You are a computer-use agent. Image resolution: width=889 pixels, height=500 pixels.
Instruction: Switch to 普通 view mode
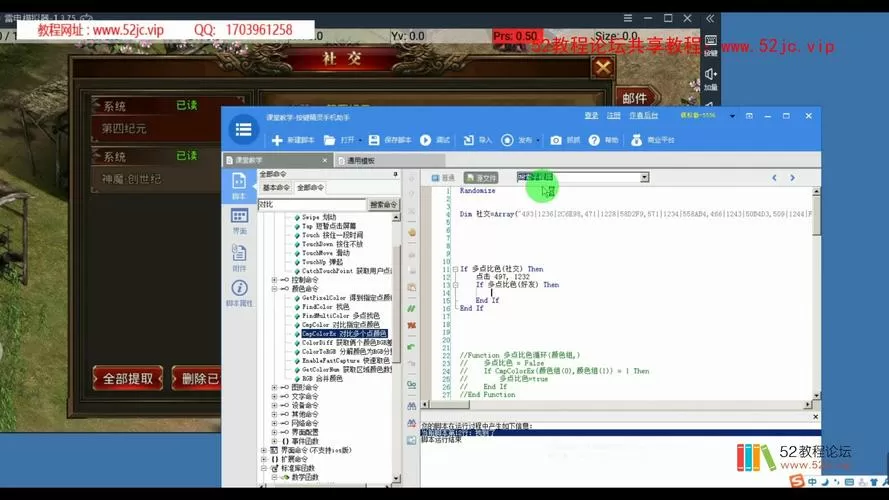443,177
